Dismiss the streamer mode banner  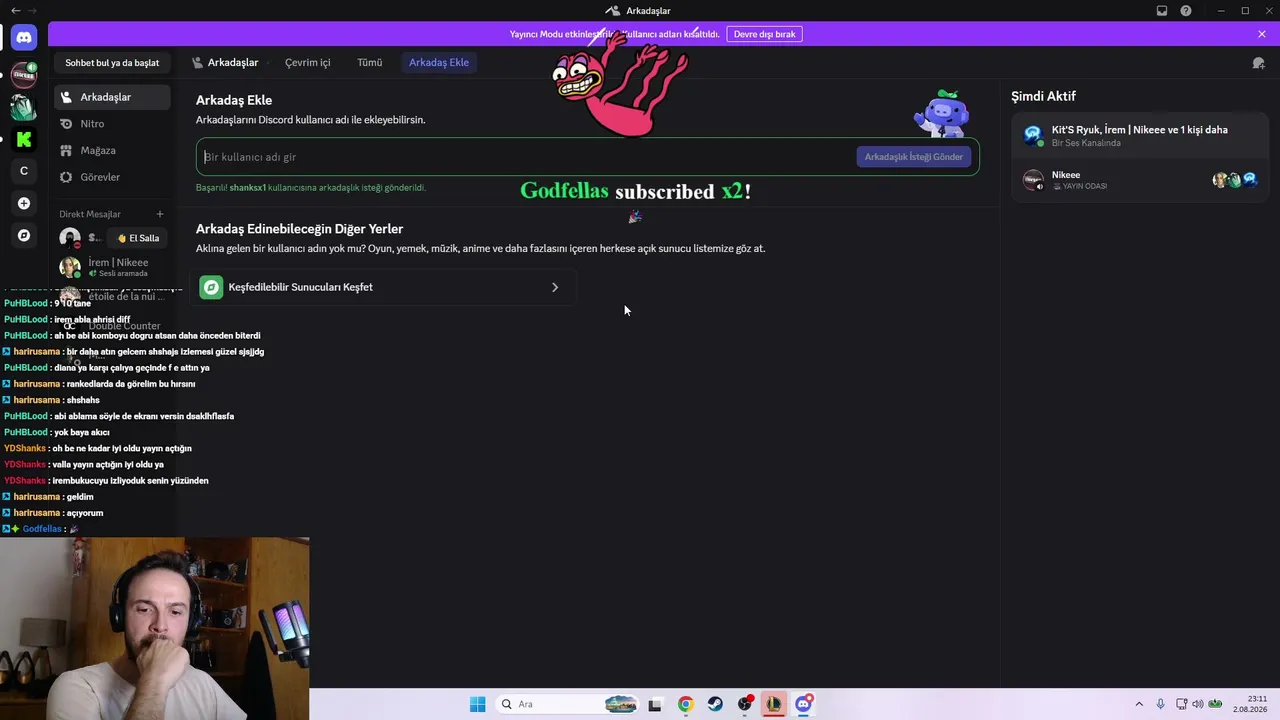point(1262,34)
